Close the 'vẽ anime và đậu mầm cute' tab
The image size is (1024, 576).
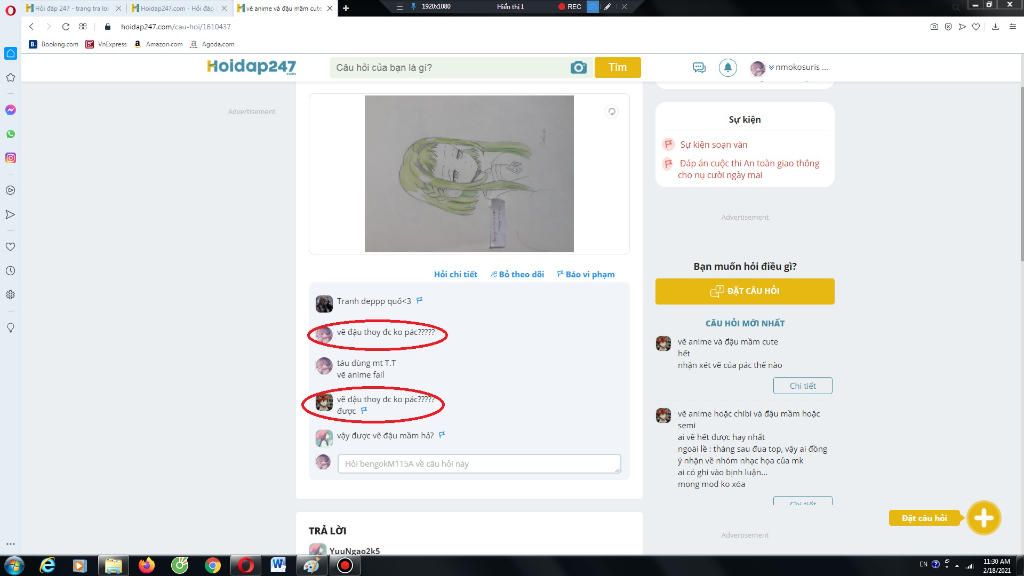click(329, 8)
